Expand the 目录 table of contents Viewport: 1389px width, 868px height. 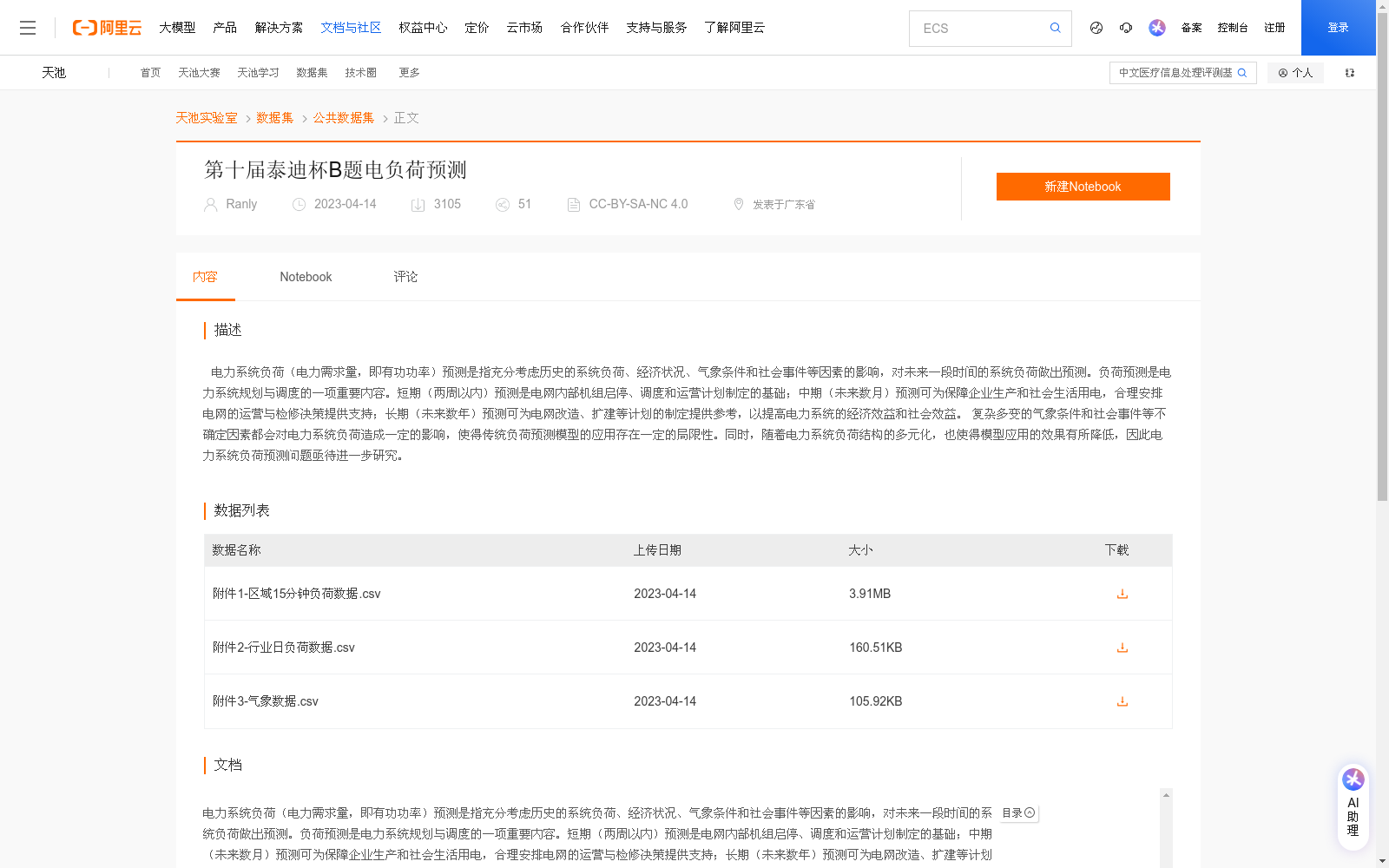coord(1018,813)
